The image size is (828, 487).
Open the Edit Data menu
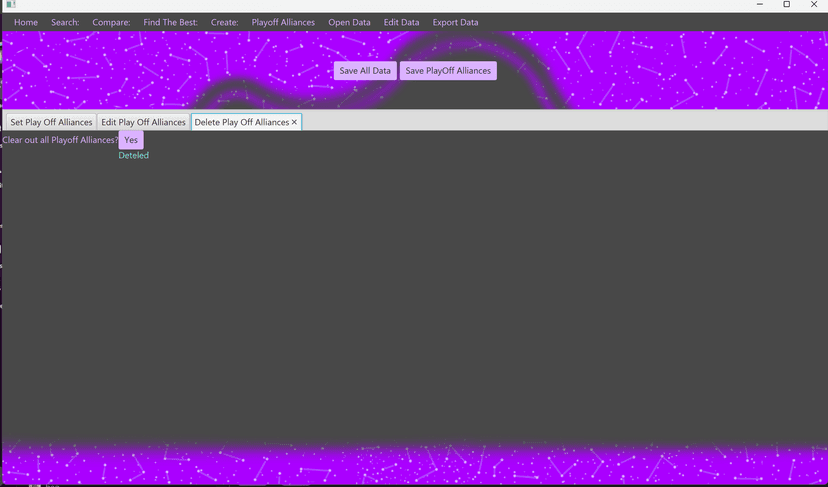click(401, 22)
